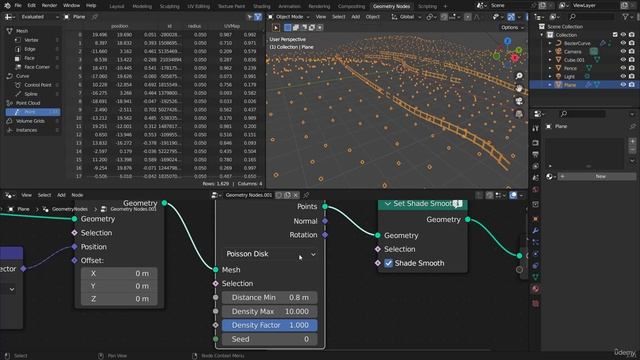Hide Fence with its eye icon
The height and width of the screenshot is (360, 640).
pos(623,68)
